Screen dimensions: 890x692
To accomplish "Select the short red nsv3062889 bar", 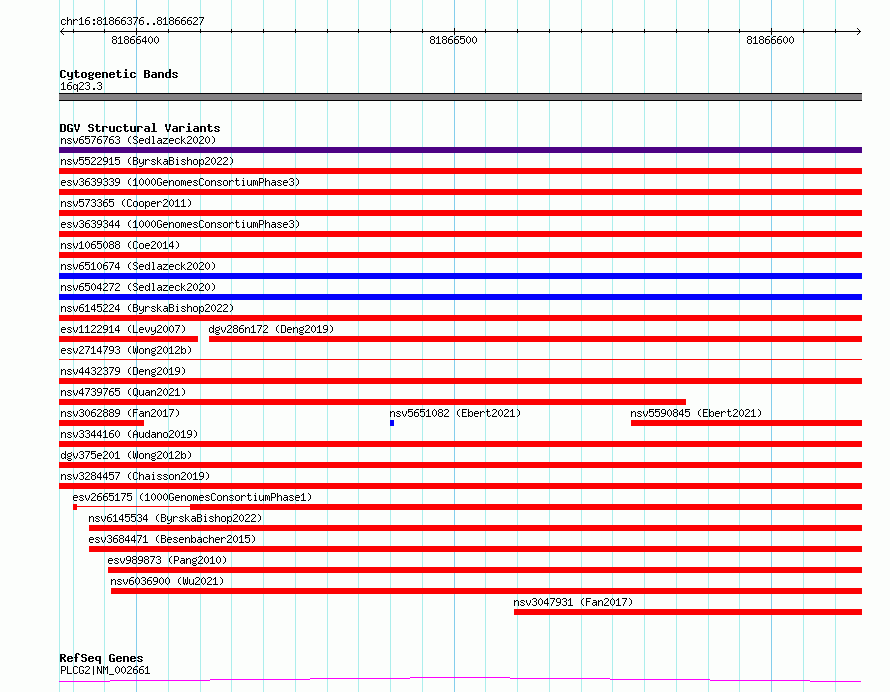I will [x=102, y=423].
